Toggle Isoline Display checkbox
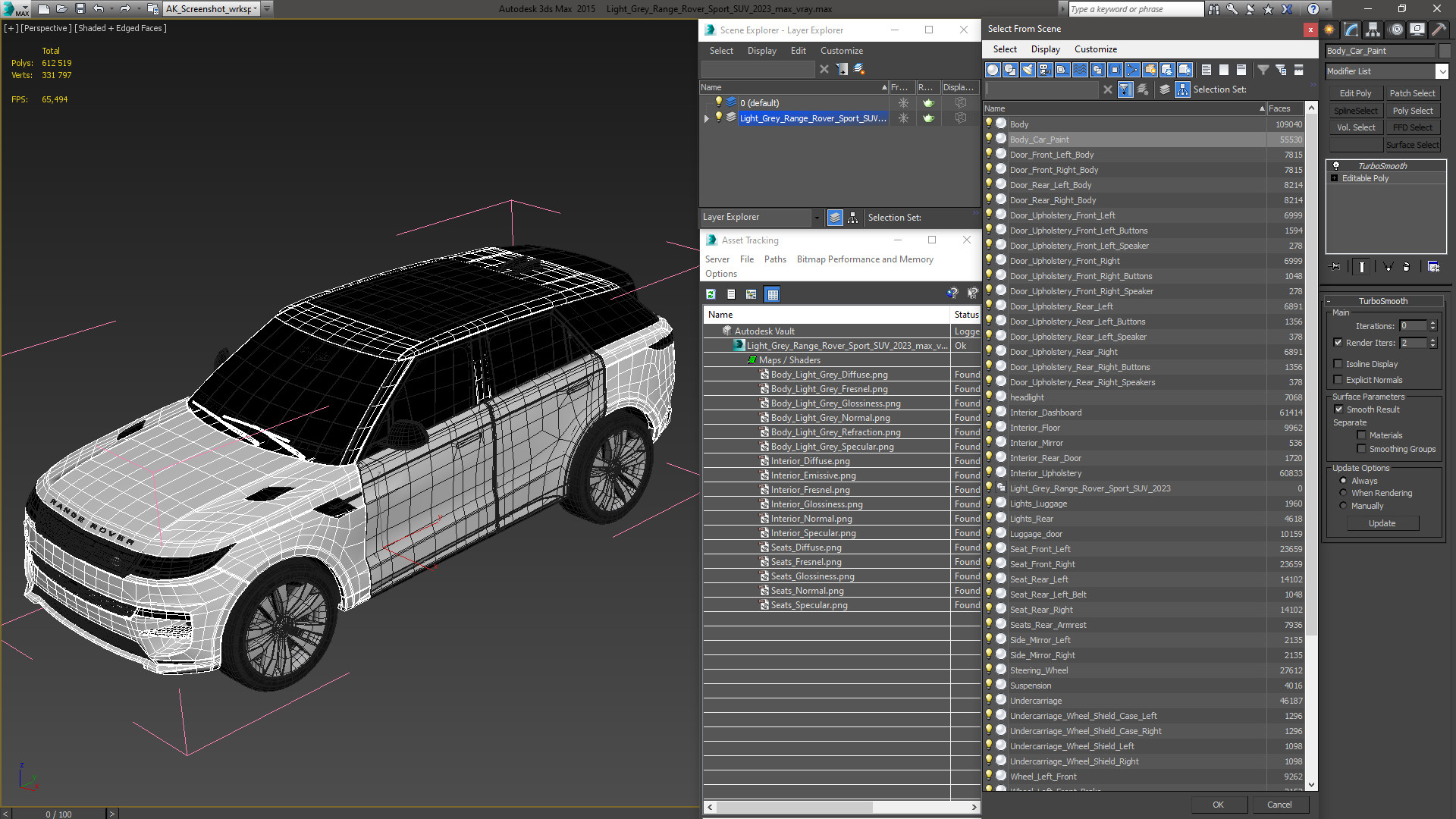The image size is (1456, 819). [1338, 364]
